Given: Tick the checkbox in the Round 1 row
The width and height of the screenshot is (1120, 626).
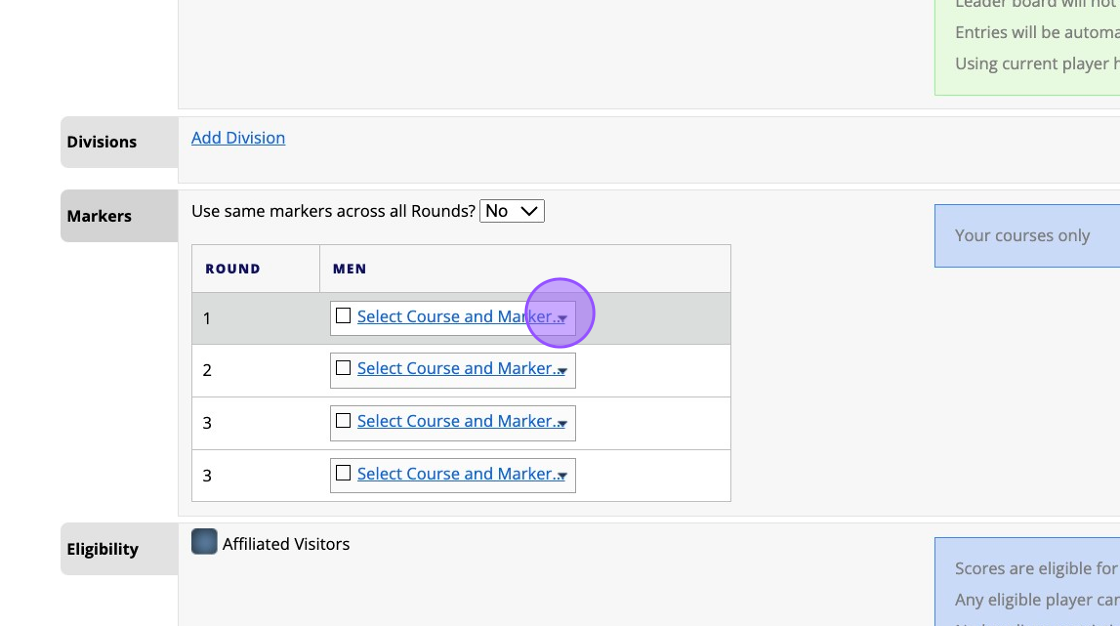Looking at the screenshot, I should (x=343, y=316).
